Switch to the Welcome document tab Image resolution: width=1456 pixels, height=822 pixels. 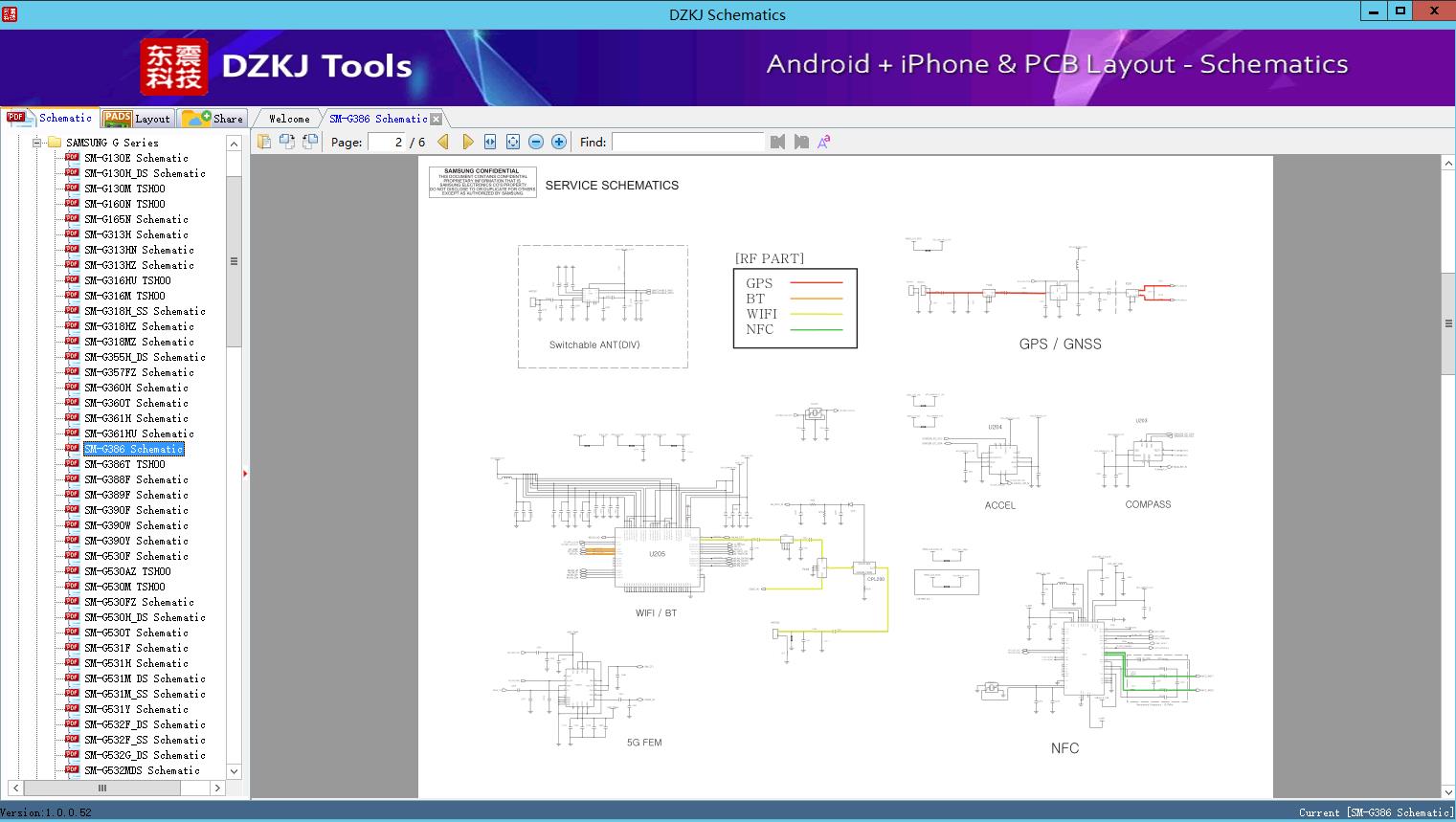click(x=289, y=119)
